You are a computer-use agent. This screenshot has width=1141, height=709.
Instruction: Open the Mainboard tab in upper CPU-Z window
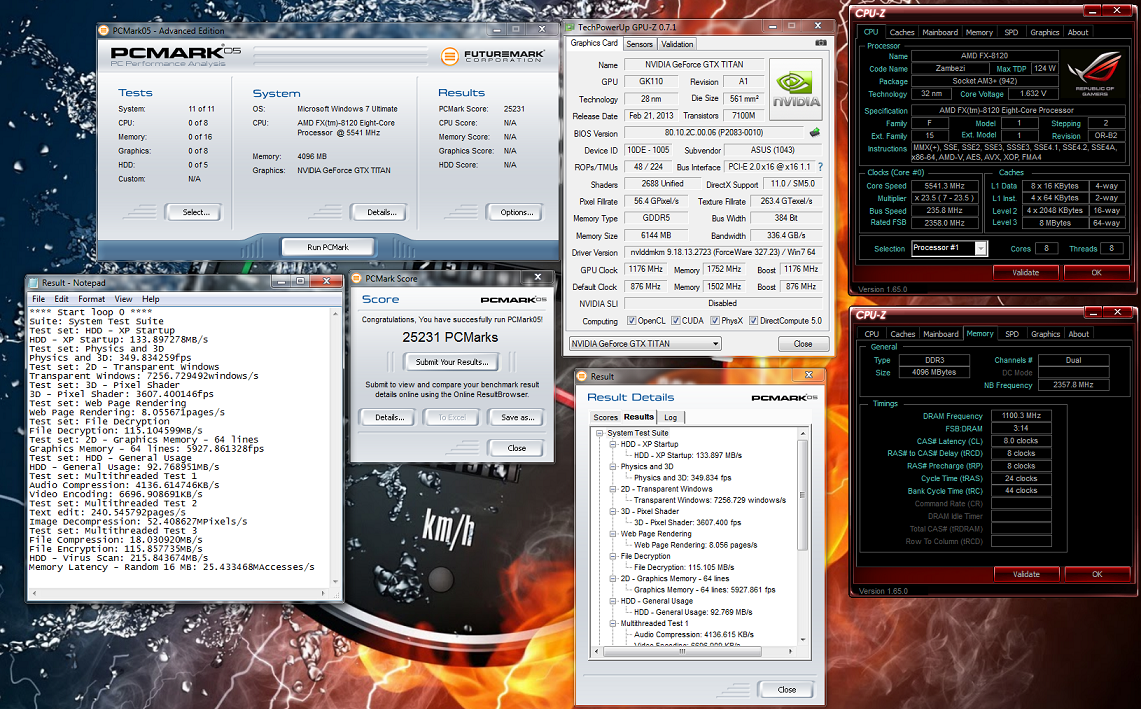point(940,32)
